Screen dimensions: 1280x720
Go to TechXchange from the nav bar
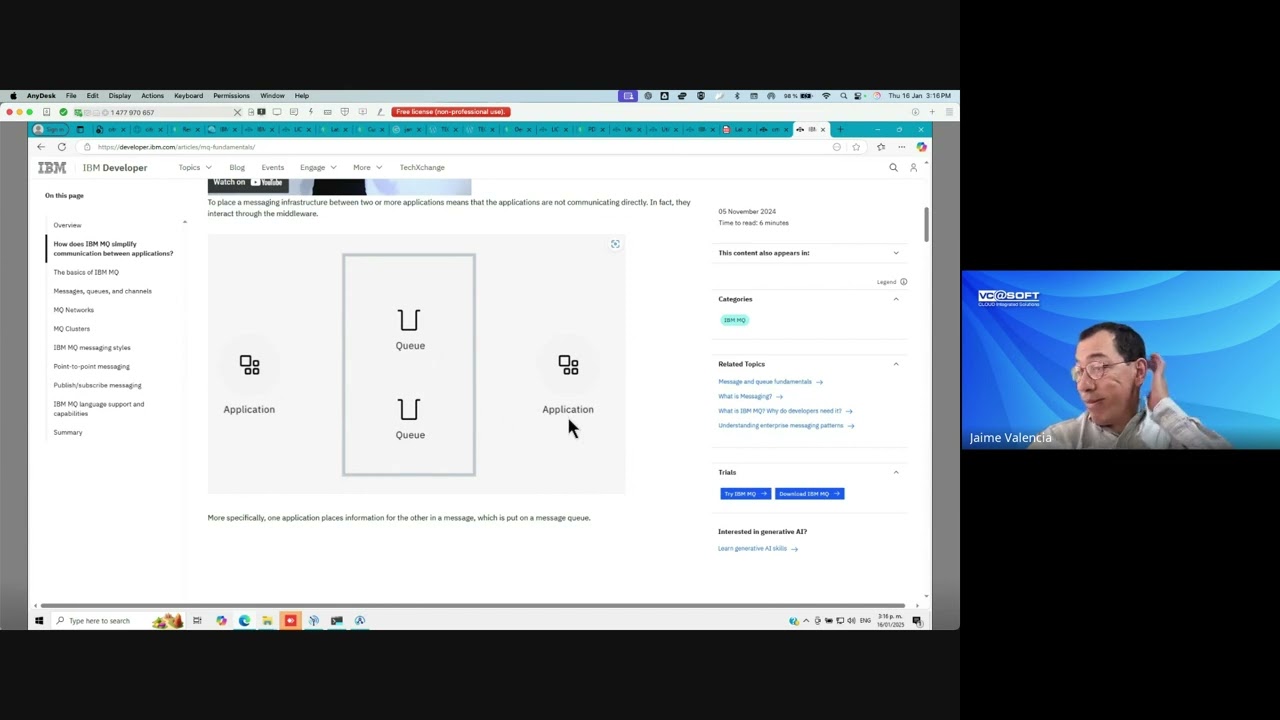point(422,167)
